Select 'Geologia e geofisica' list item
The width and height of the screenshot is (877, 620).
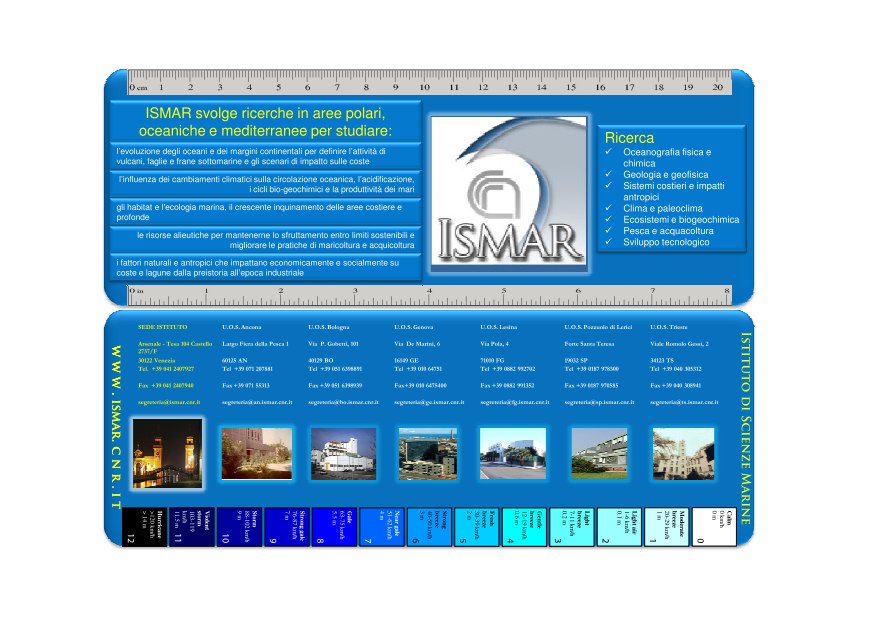[665, 174]
